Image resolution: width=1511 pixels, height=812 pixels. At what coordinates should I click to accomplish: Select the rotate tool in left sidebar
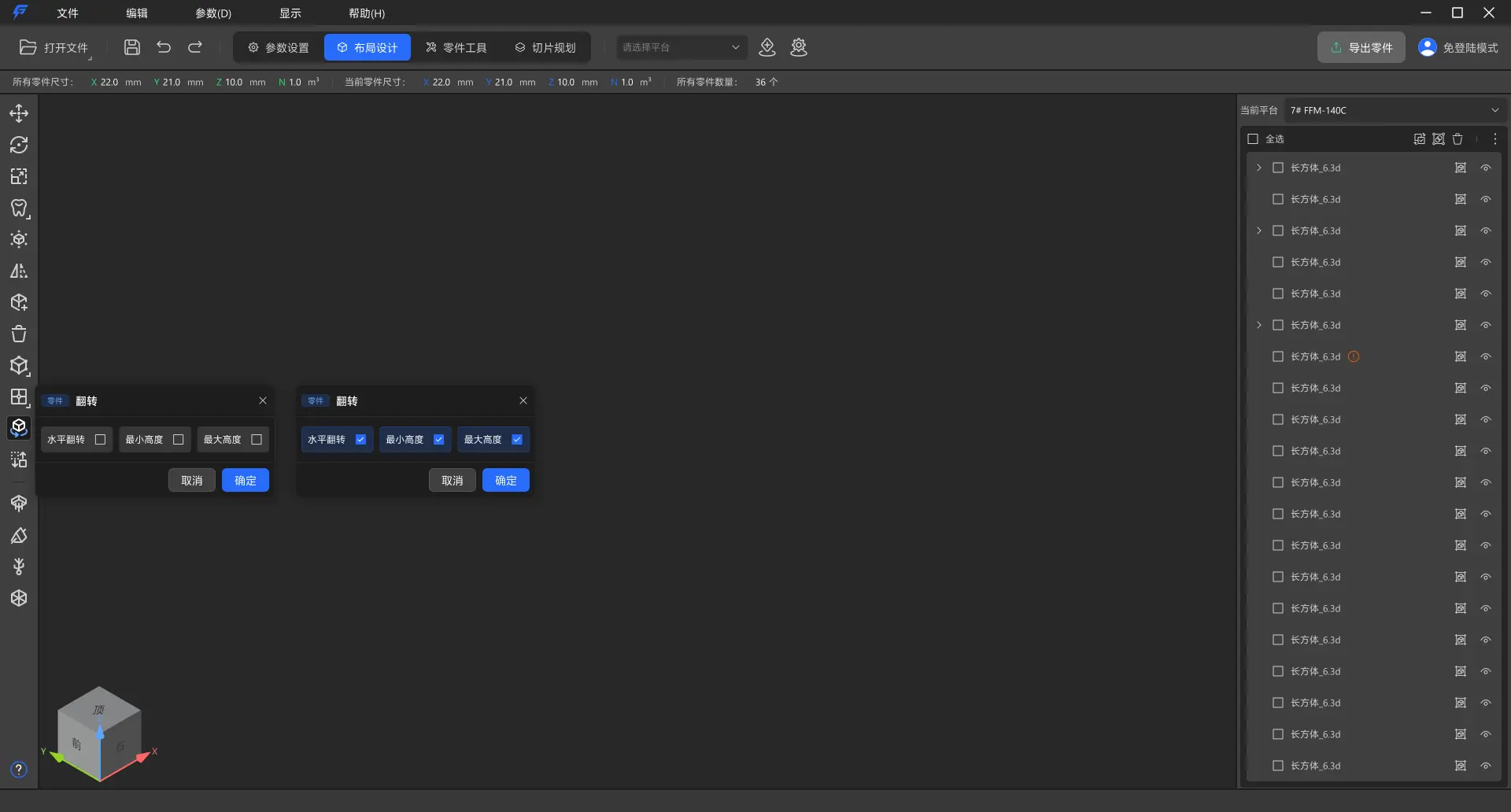[19, 145]
